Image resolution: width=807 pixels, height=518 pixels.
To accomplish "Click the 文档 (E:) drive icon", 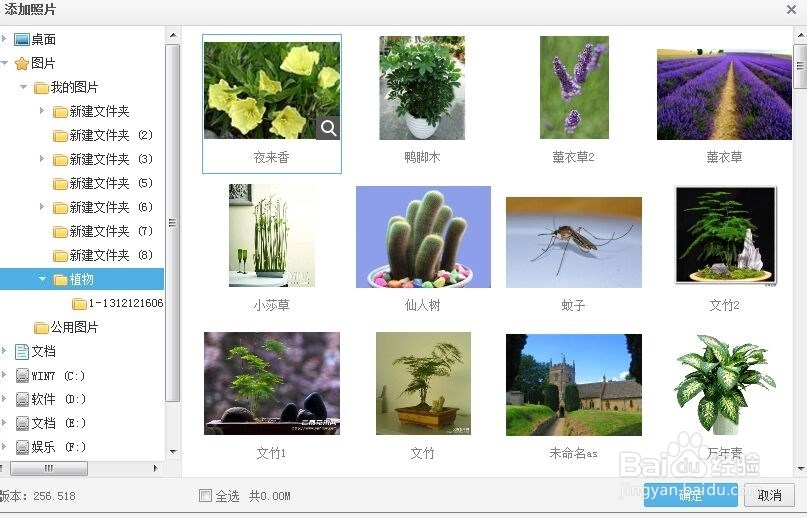I will 22,423.
